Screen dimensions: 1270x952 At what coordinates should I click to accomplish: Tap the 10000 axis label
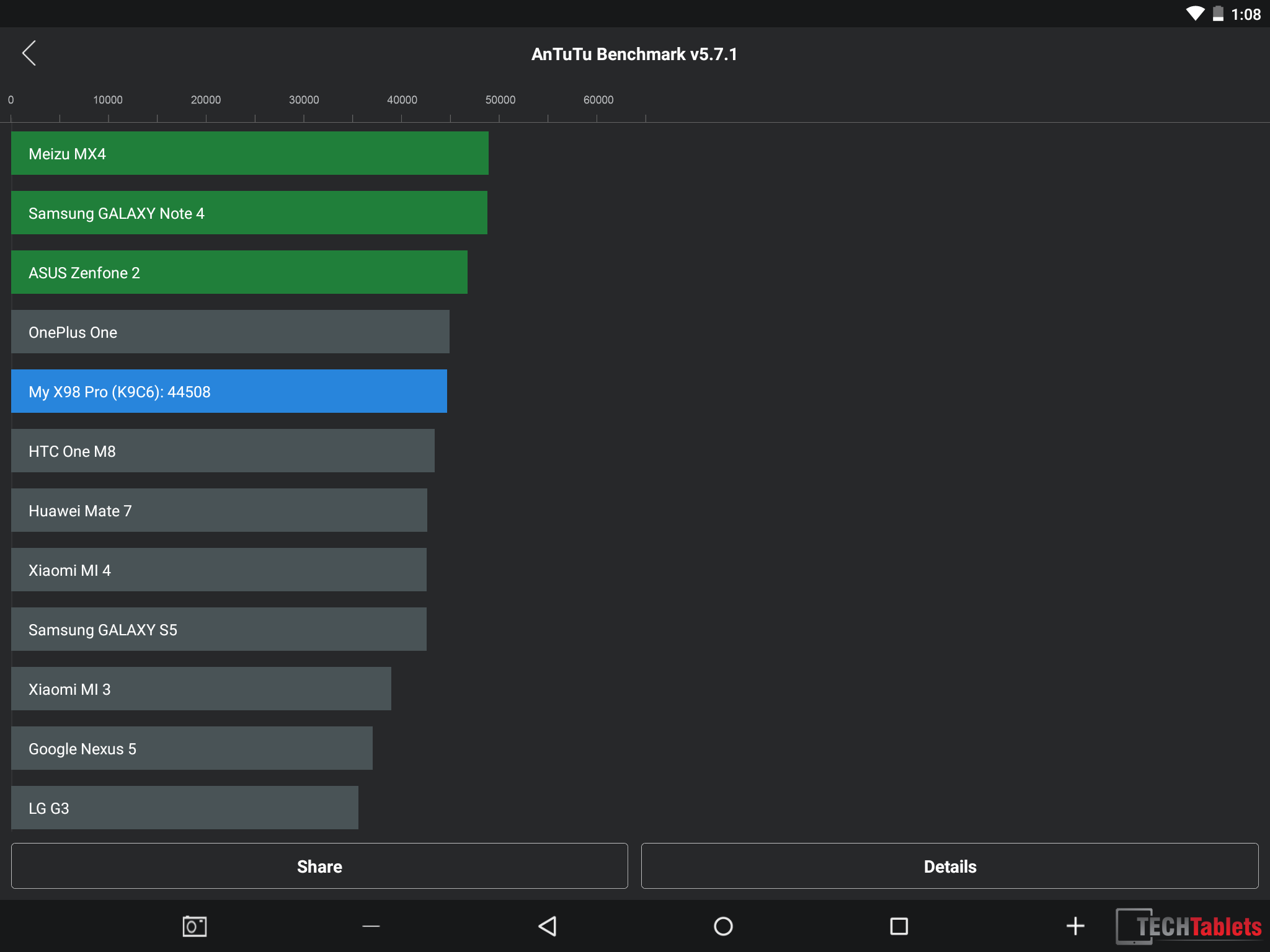pos(108,100)
